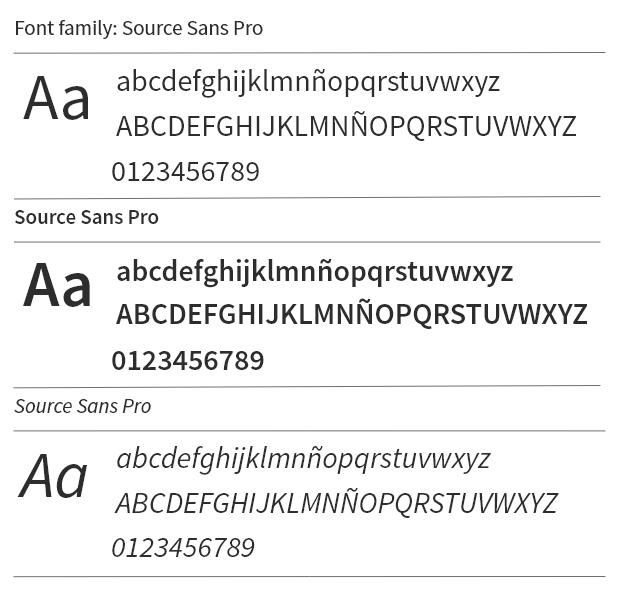Select the regular lowercase alphabet line
This screenshot has width=627, height=599.
308,83
